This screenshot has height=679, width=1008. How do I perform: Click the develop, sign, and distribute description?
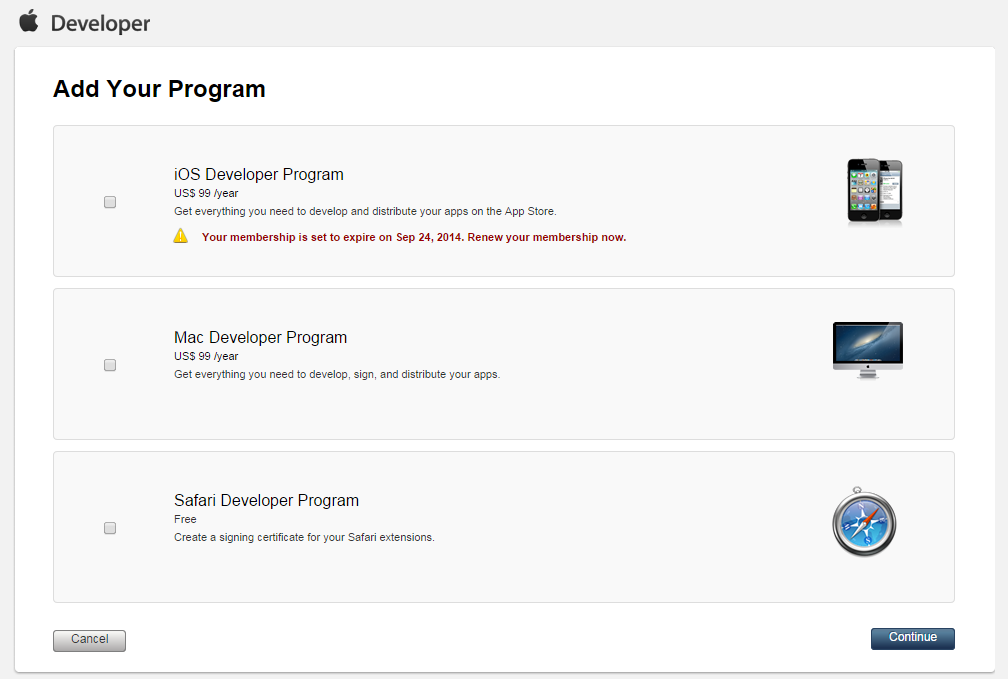pos(337,374)
